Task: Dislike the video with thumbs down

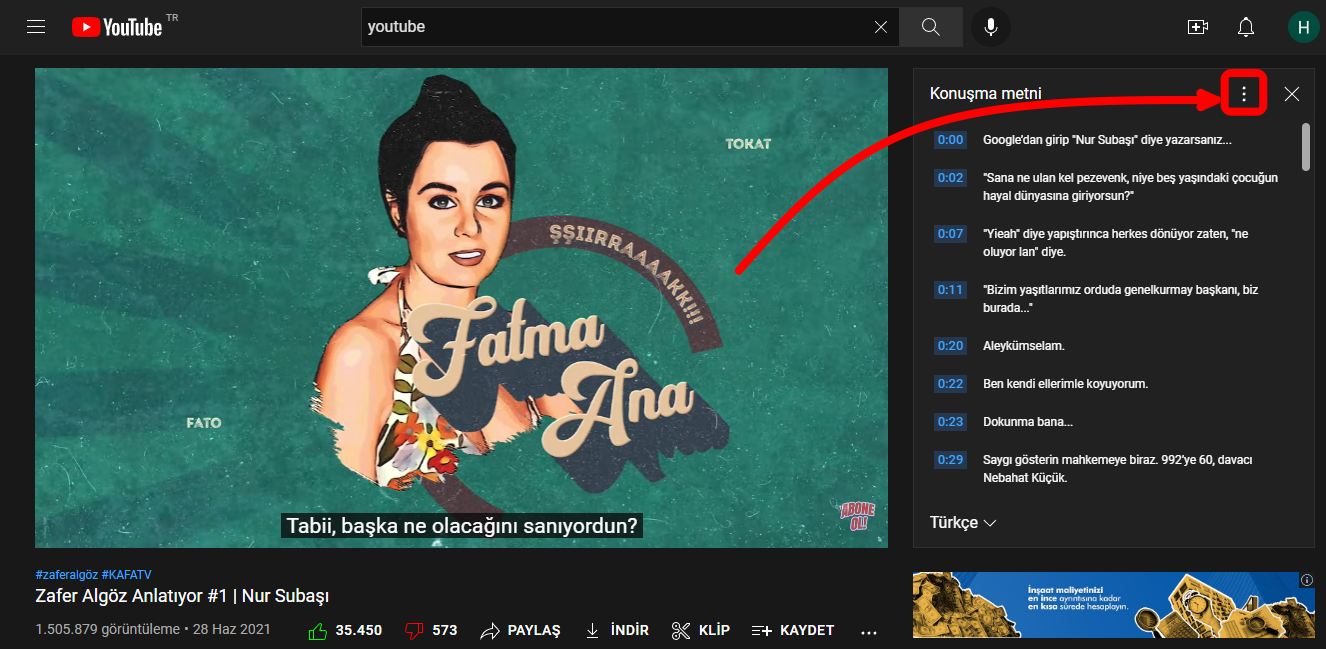Action: [x=414, y=631]
